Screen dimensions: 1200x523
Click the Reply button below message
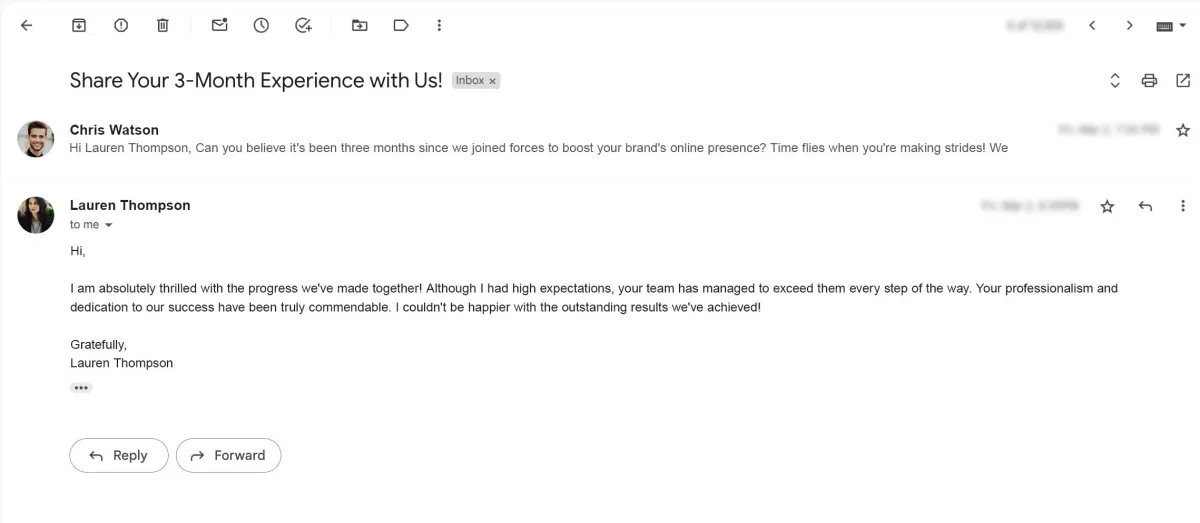(119, 455)
